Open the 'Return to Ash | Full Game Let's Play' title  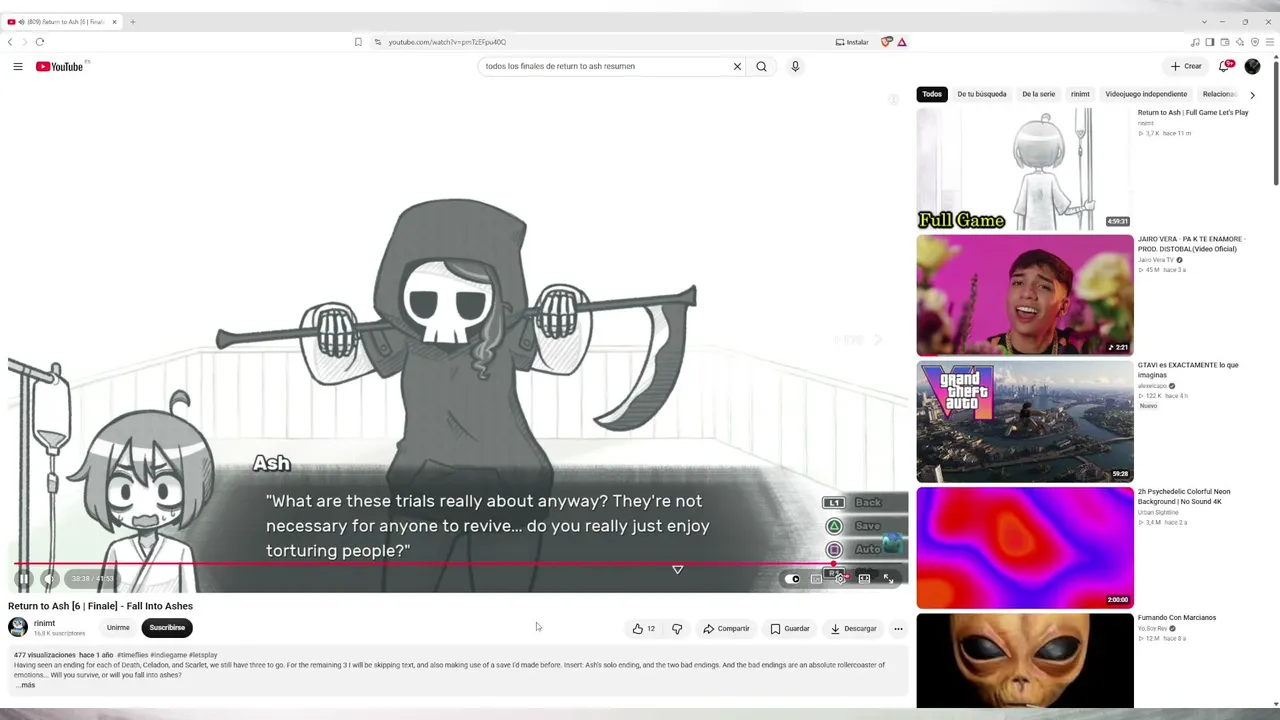click(x=1193, y=113)
